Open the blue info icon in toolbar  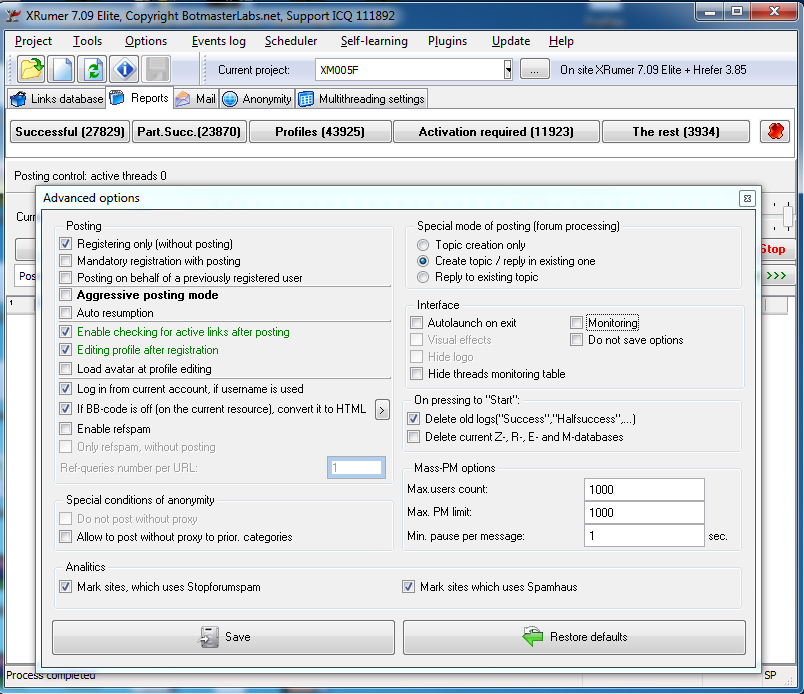pyautogui.click(x=124, y=69)
